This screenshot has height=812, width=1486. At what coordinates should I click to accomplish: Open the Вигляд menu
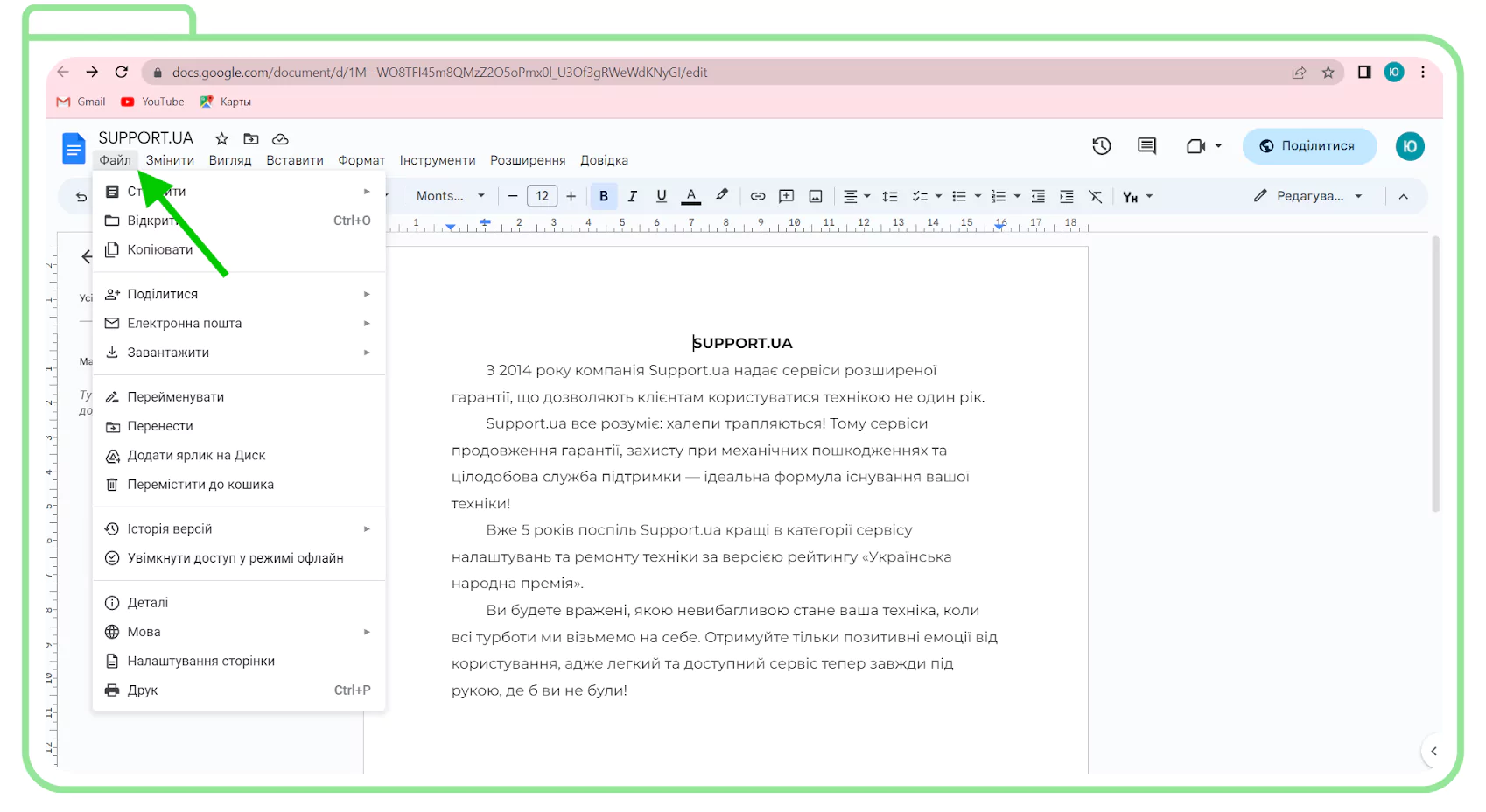click(230, 160)
